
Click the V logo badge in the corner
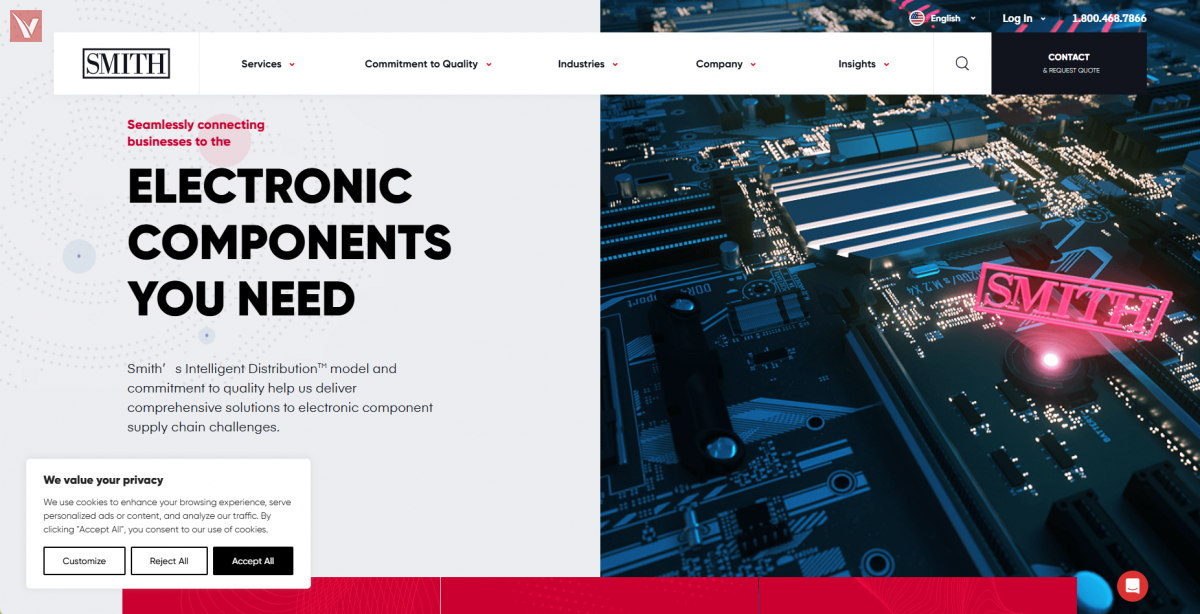point(25,25)
